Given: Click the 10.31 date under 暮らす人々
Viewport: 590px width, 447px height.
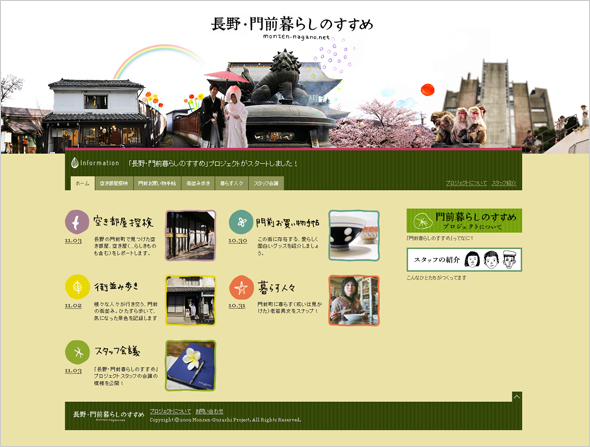Looking at the screenshot, I should pos(237,306).
